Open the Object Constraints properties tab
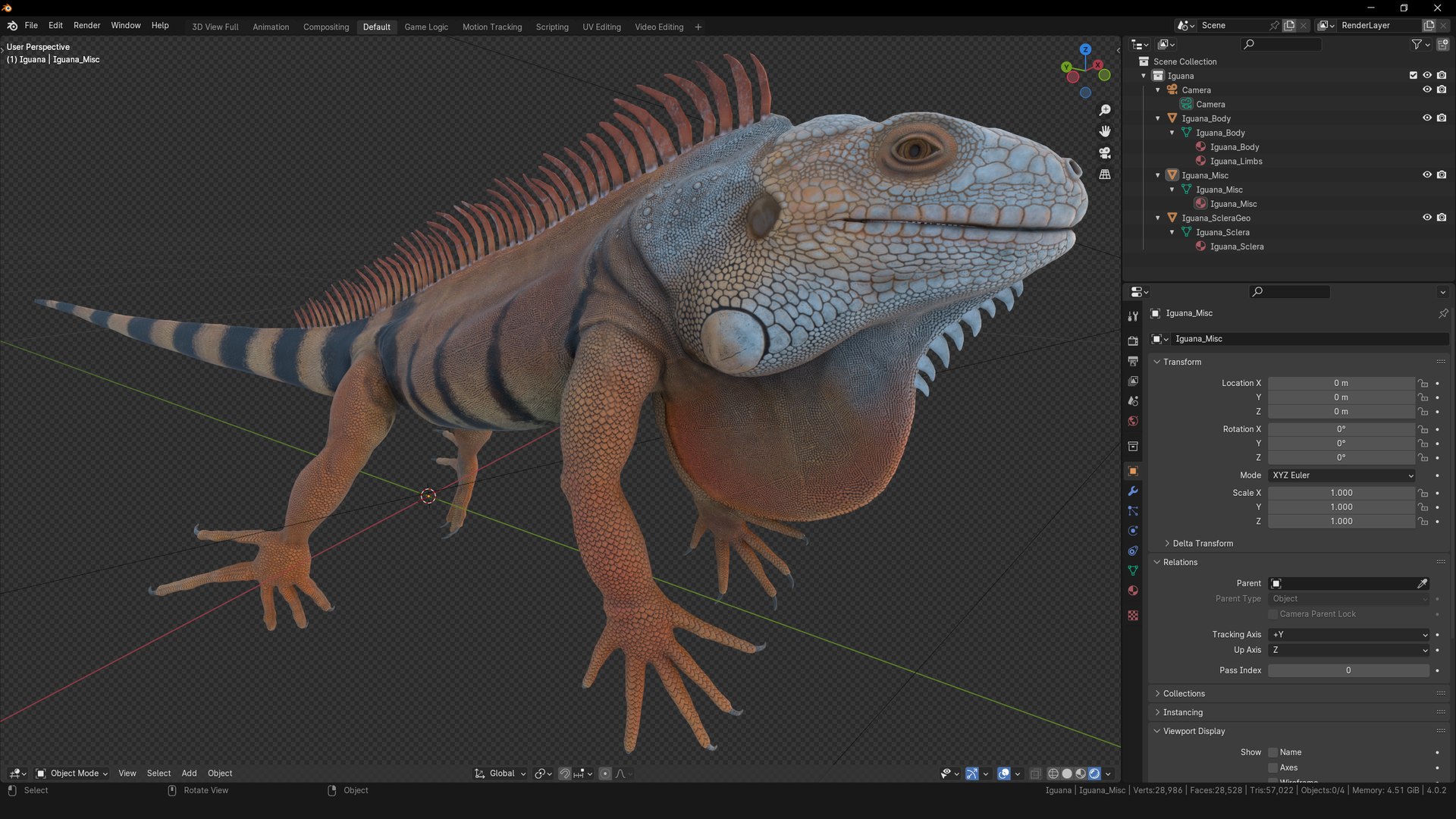 (1133, 551)
